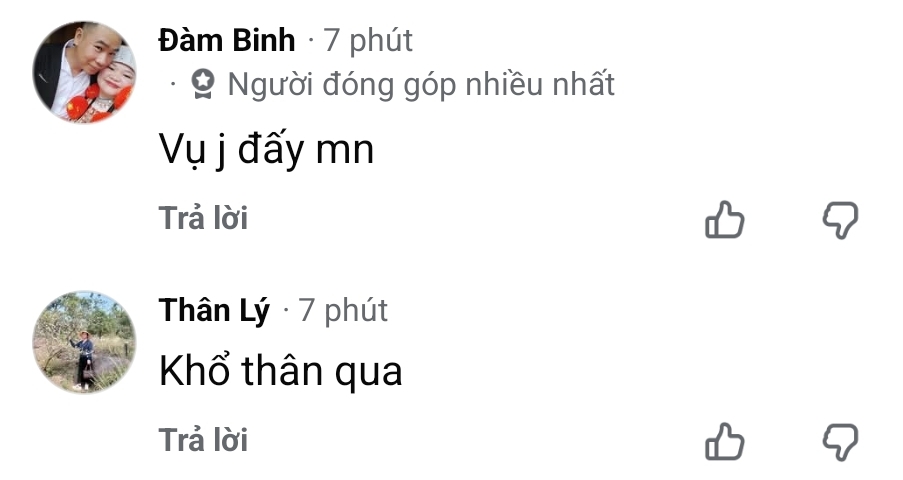
Task: Open Thân Lý's profile from name
Action: pos(214,311)
